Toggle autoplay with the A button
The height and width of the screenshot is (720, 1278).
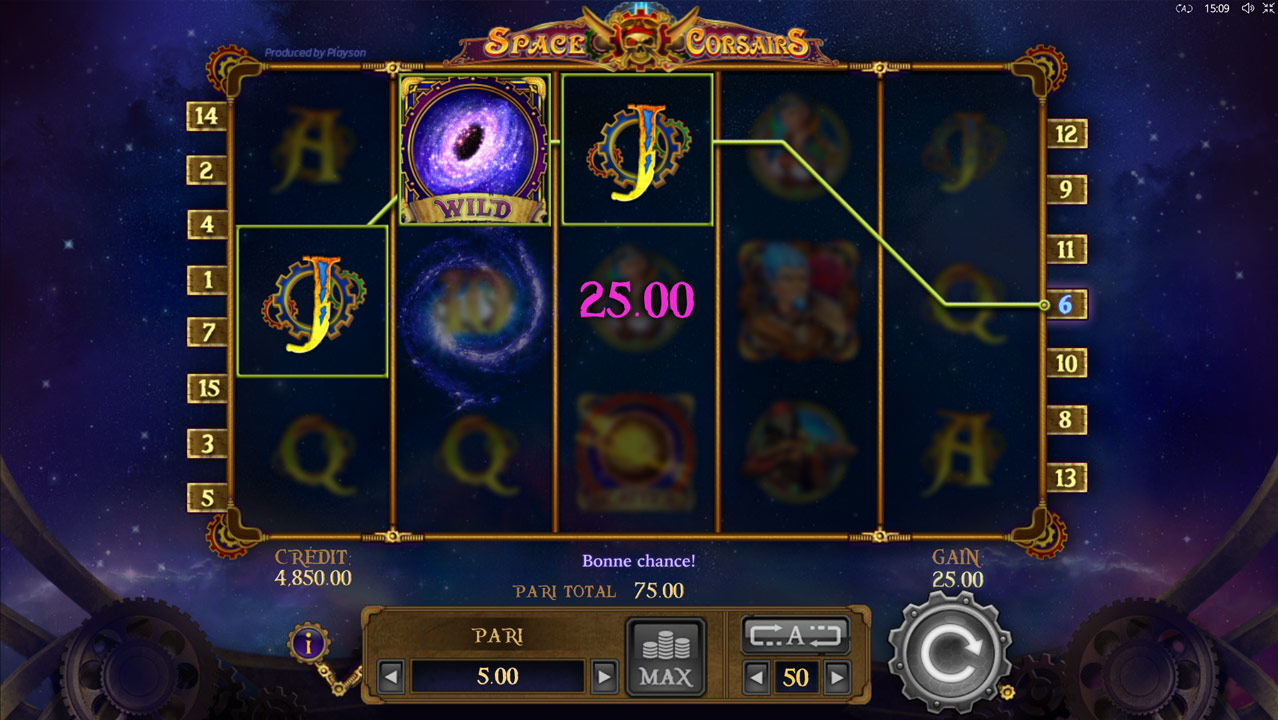tap(795, 634)
